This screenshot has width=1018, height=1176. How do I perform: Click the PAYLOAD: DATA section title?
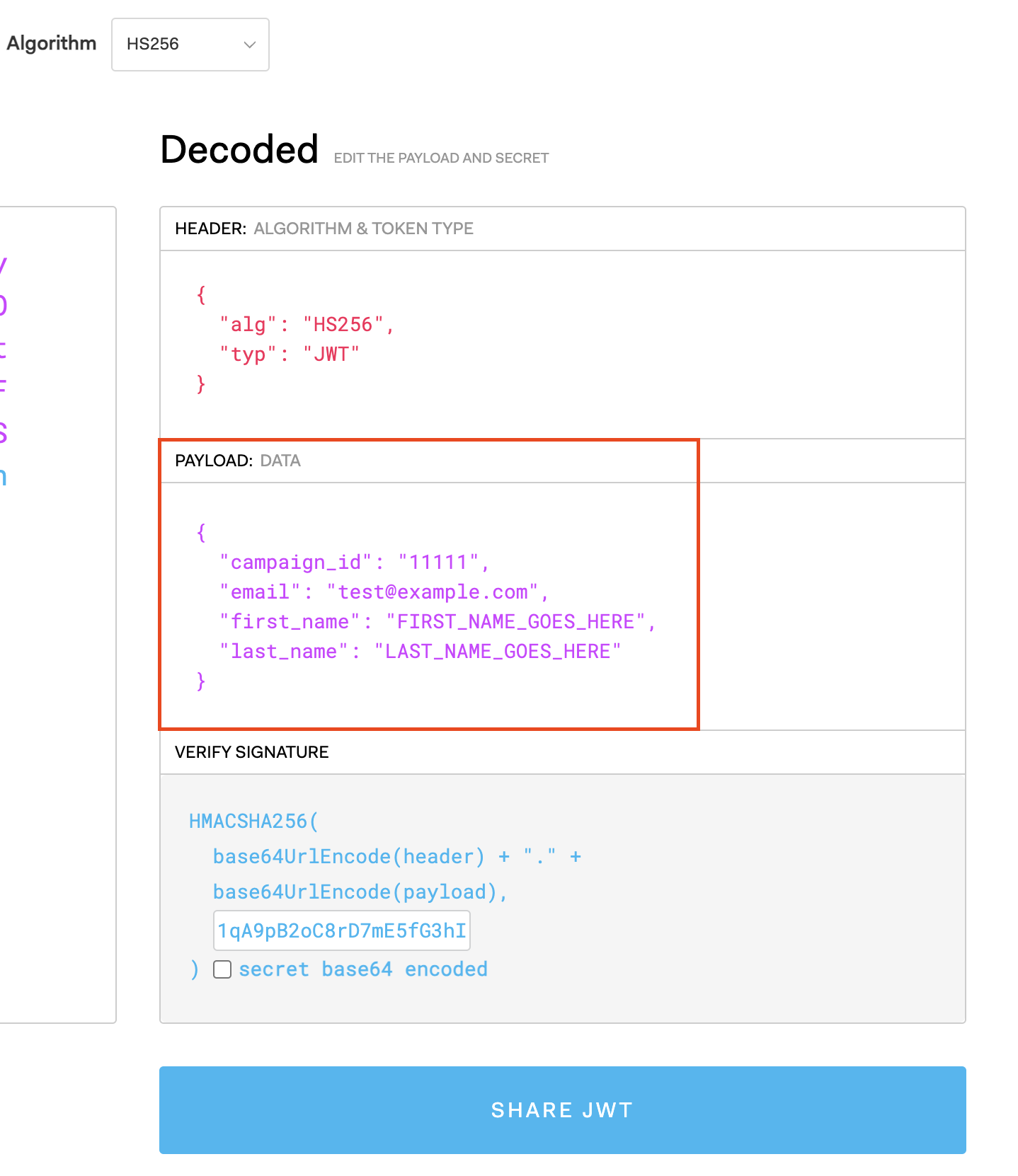coord(237,461)
